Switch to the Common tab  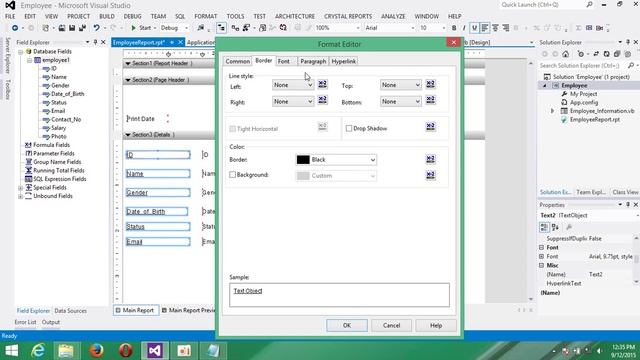pyautogui.click(x=237, y=61)
